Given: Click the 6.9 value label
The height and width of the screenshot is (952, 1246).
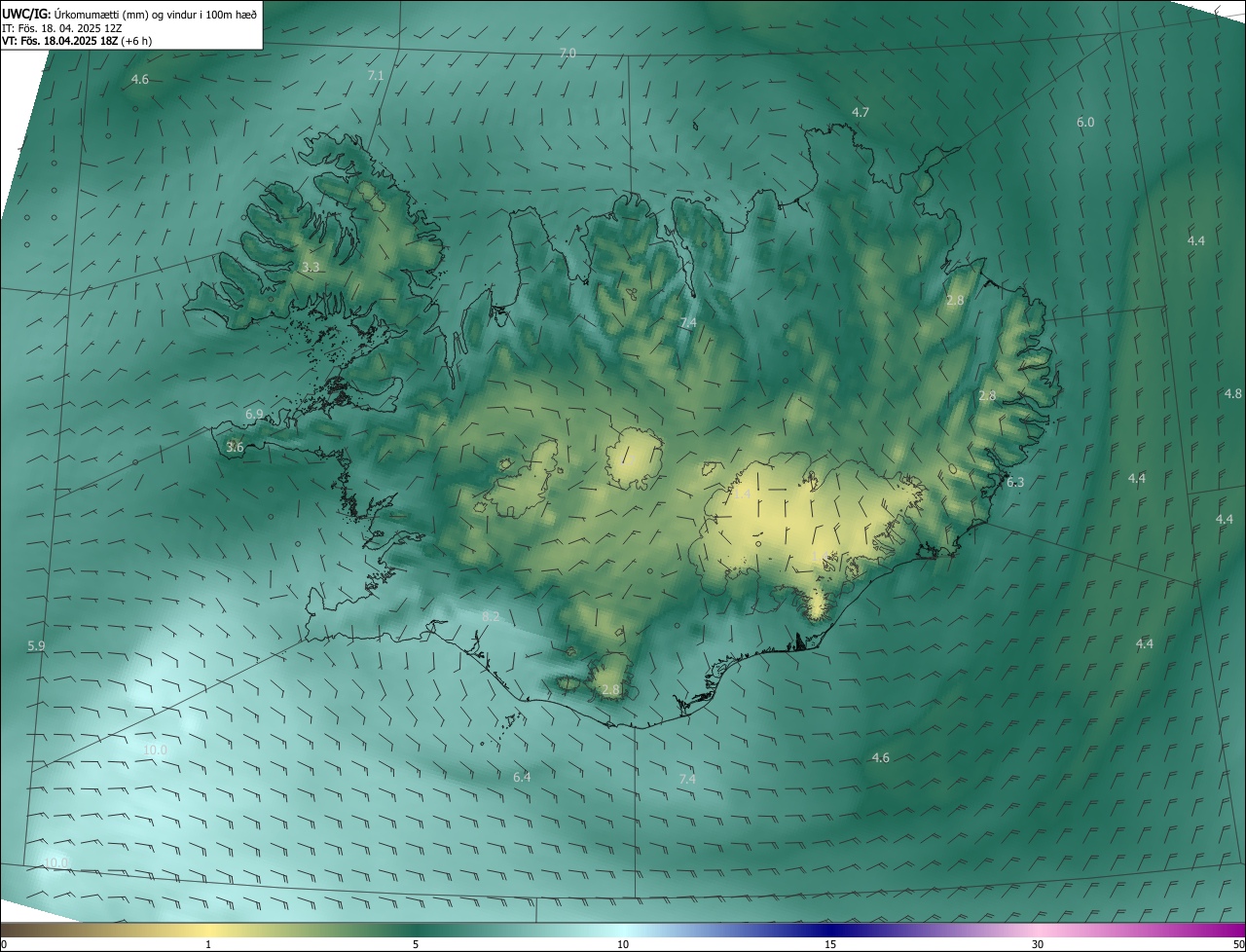Looking at the screenshot, I should (x=254, y=415).
